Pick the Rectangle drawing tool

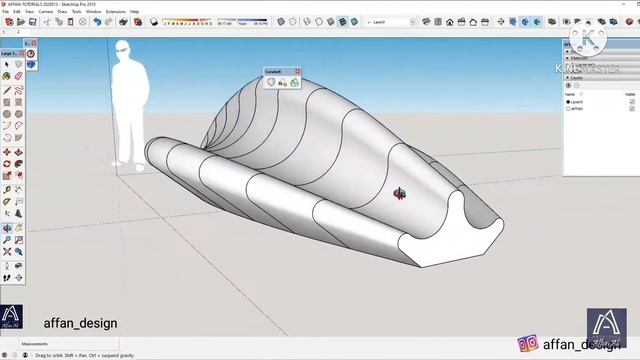pyautogui.click(x=7, y=102)
